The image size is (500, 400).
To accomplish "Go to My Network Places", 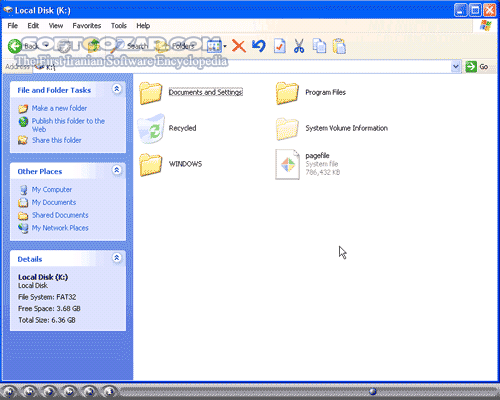I will pos(60,228).
